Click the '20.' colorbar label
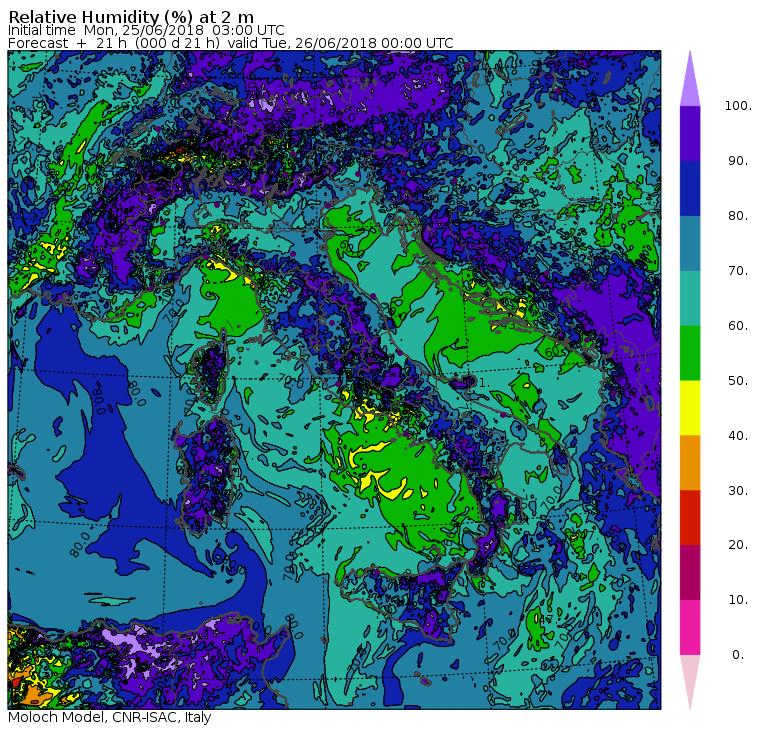 (x=738, y=545)
